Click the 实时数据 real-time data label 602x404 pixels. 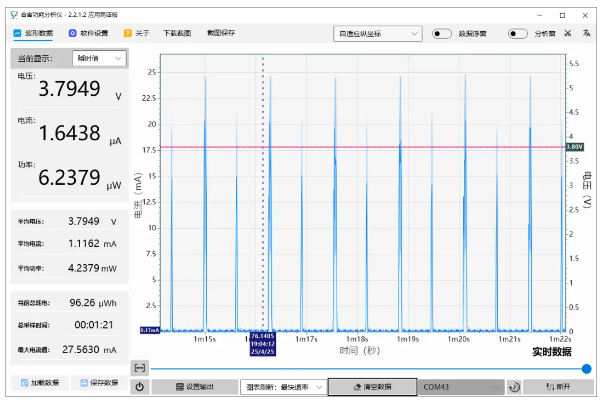tap(552, 351)
